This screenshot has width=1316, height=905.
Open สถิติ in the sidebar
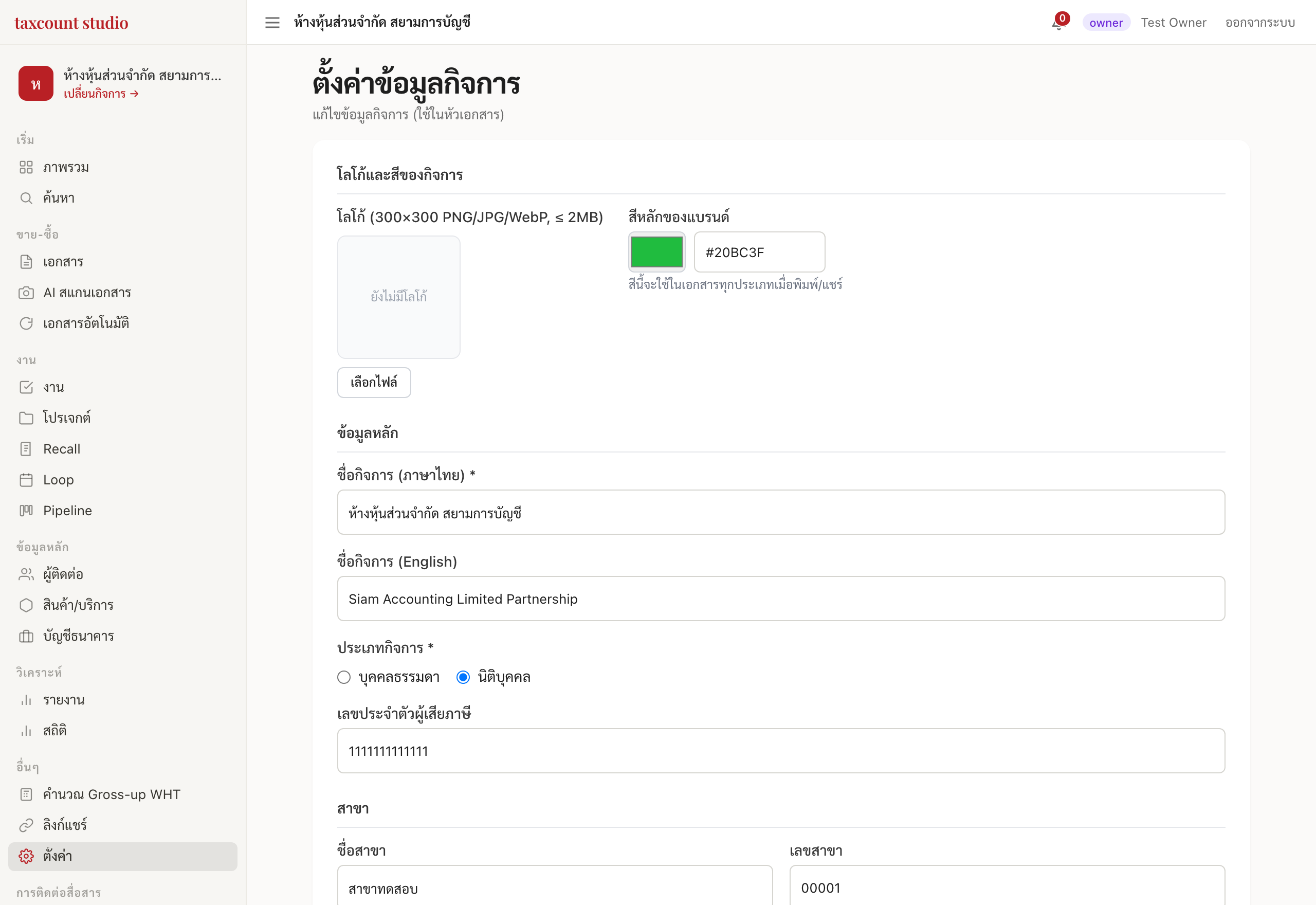coord(122,731)
